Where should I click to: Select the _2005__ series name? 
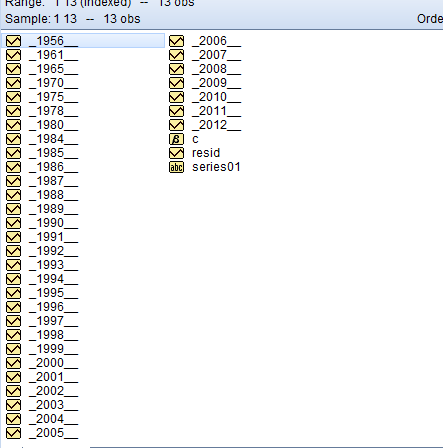[x=53, y=433]
